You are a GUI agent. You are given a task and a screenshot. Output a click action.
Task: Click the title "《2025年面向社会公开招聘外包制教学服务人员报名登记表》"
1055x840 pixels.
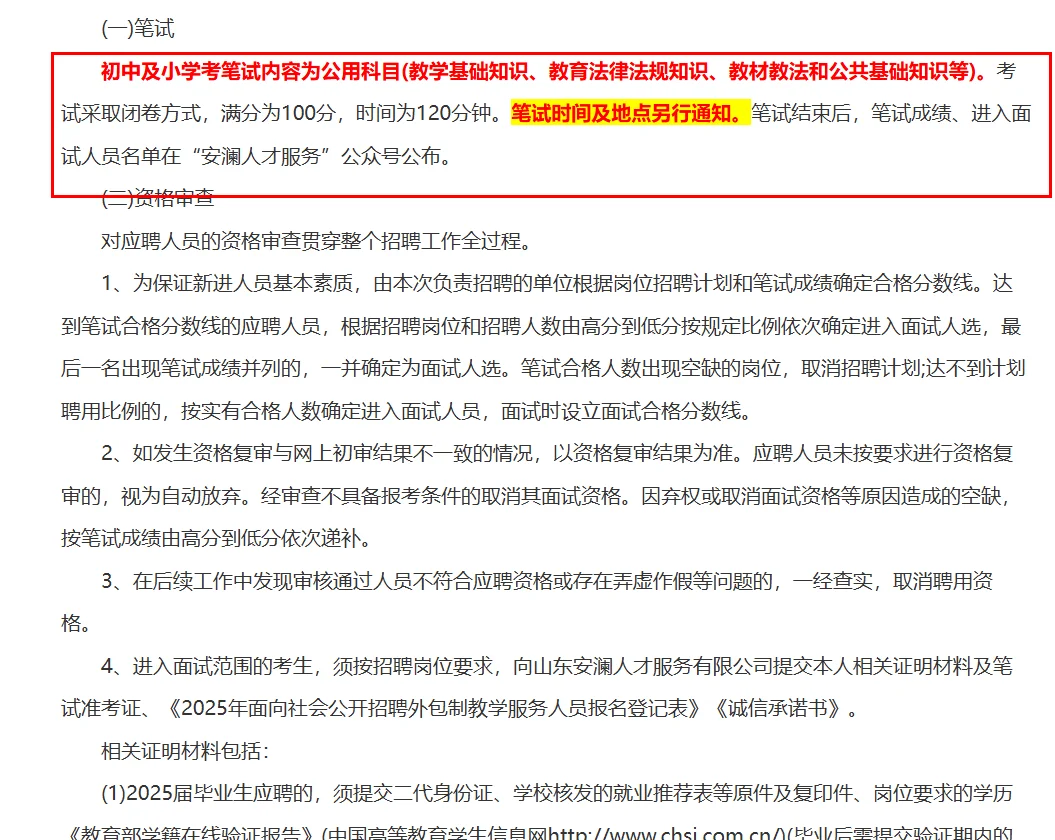435,708
